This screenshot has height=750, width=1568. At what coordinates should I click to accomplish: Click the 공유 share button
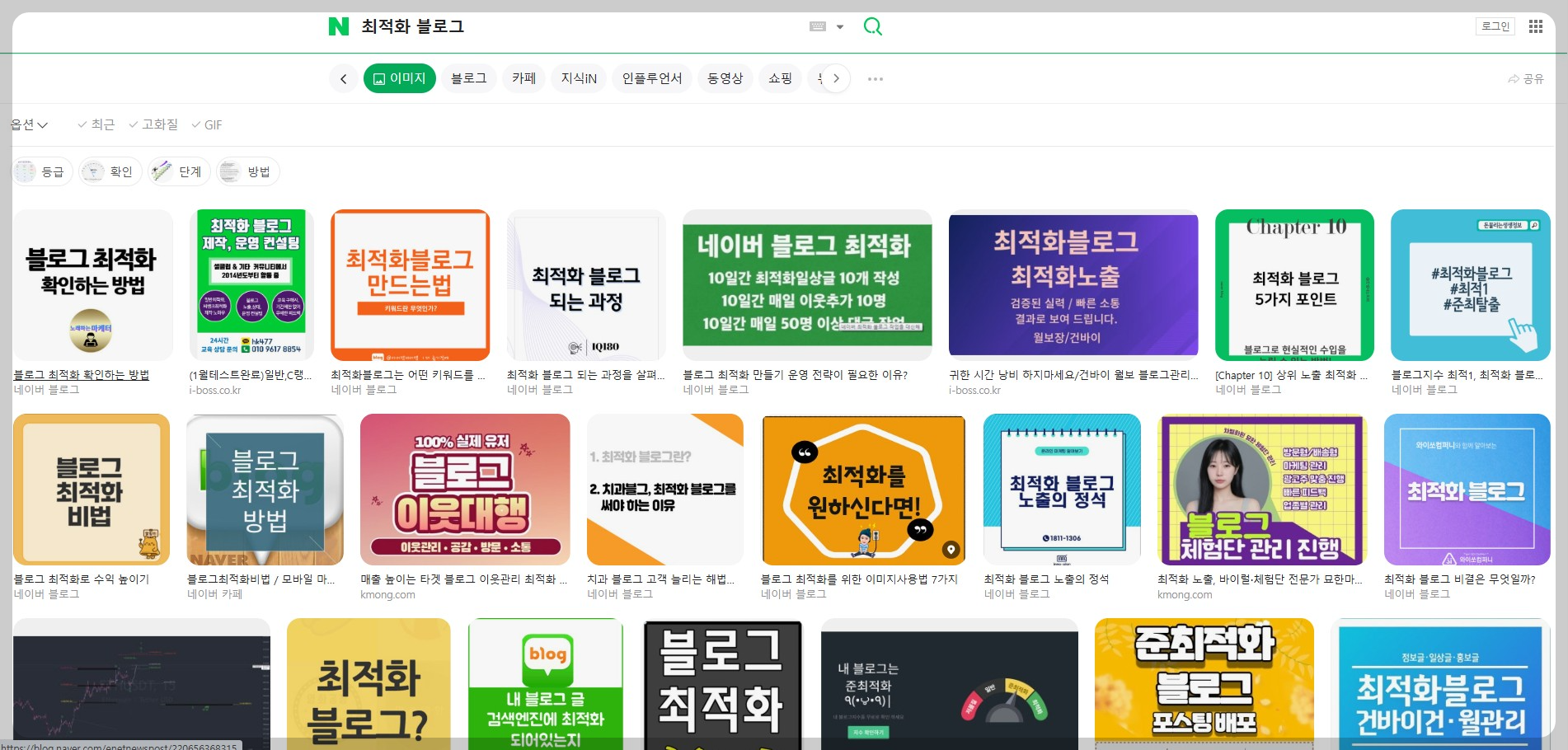(x=1526, y=79)
